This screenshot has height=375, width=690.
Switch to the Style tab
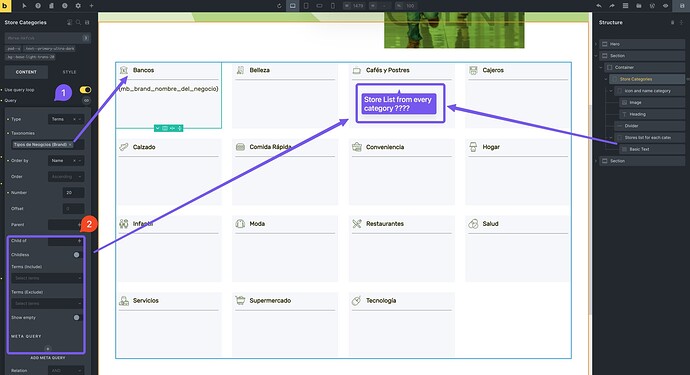pyautogui.click(x=69, y=72)
